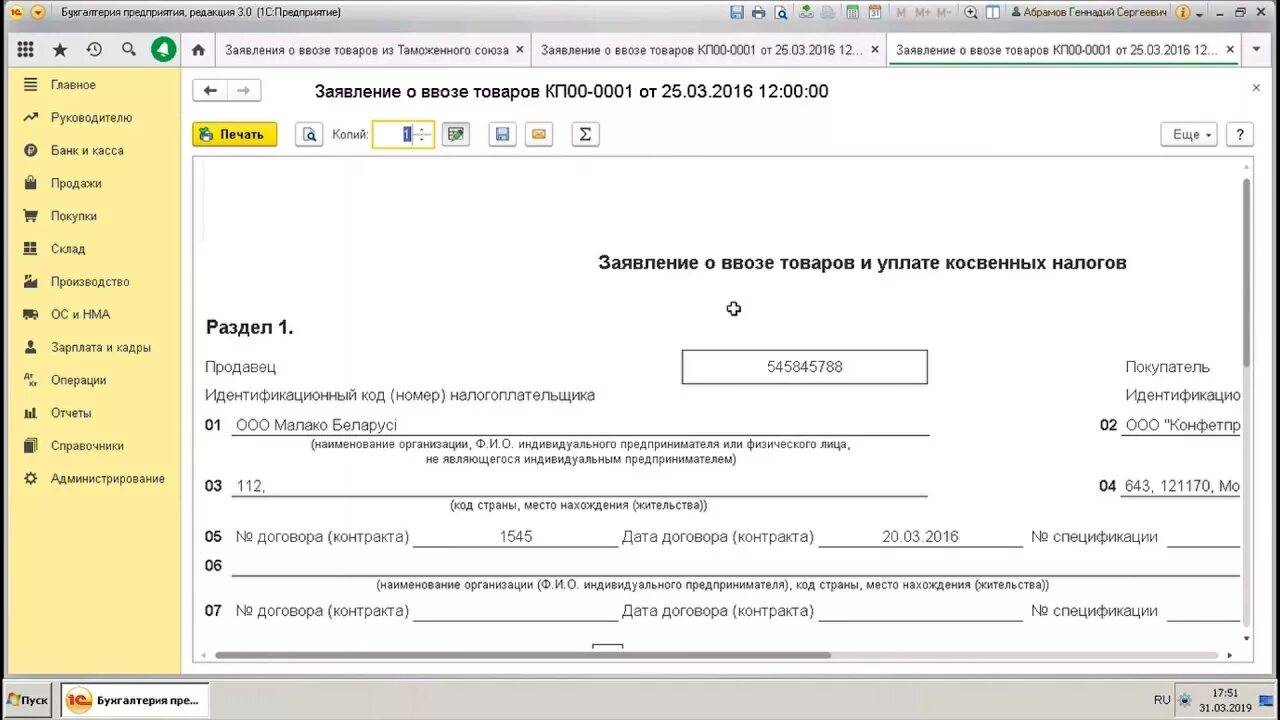Save the printed form with diskette icon
Viewport: 1280px width, 720px height.
502,134
